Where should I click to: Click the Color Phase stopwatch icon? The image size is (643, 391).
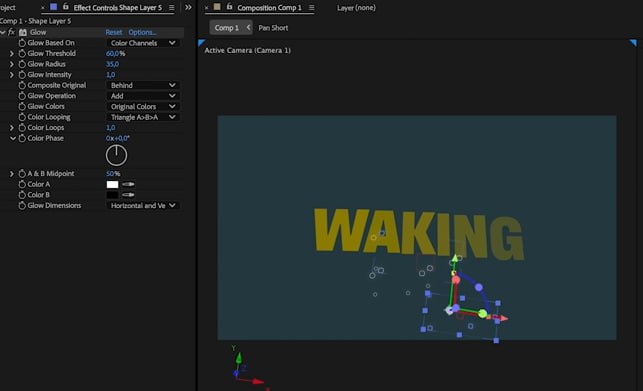click(22, 138)
